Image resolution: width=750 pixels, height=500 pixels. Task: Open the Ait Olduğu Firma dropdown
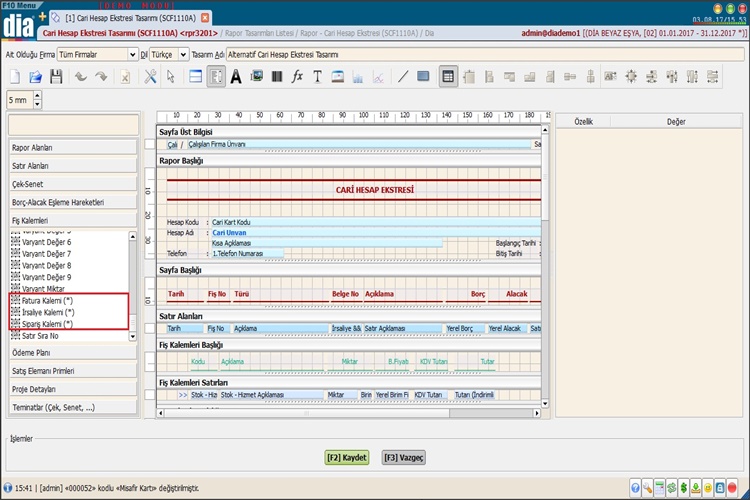[x=132, y=55]
